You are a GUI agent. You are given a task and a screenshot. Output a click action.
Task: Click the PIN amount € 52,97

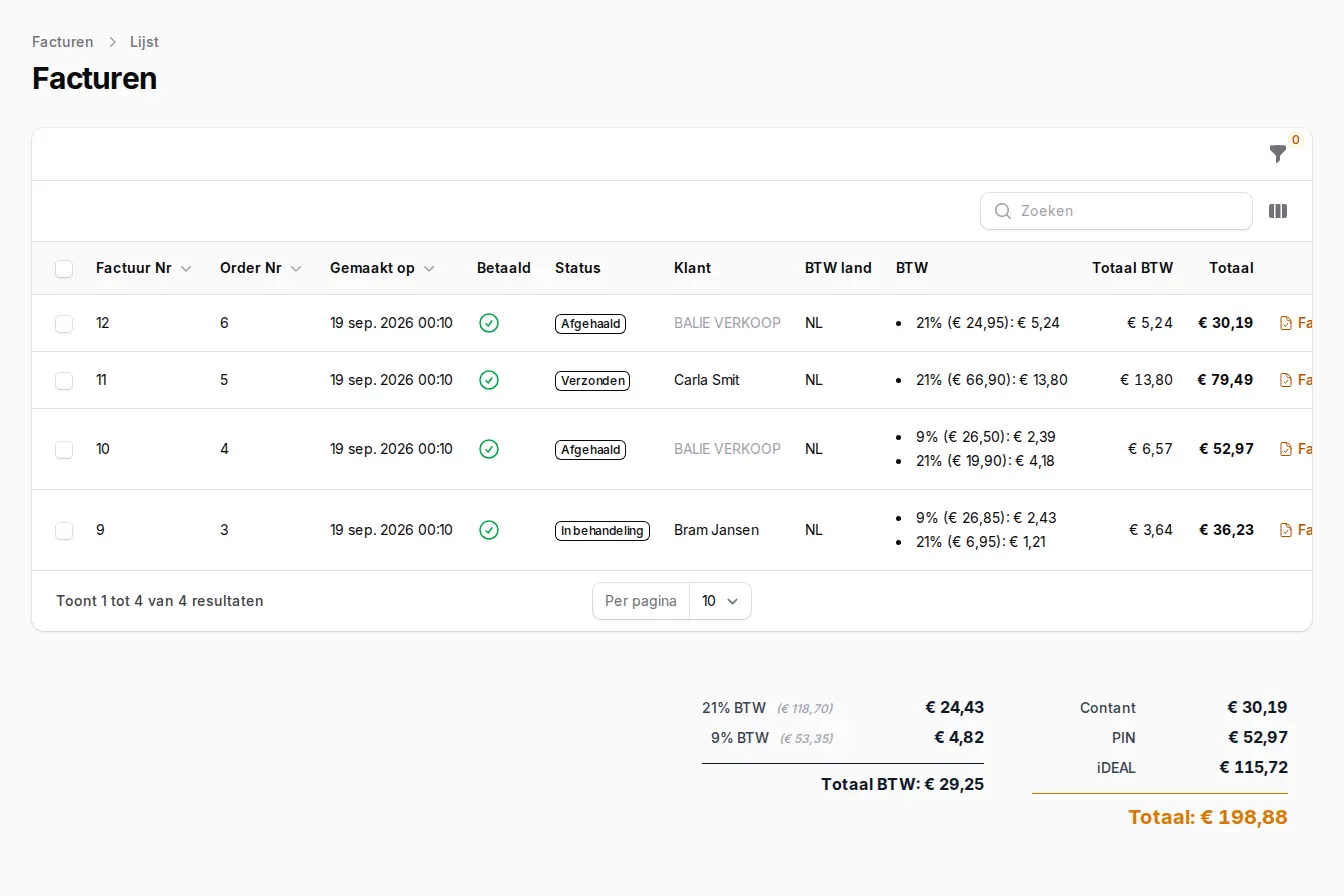click(1258, 738)
